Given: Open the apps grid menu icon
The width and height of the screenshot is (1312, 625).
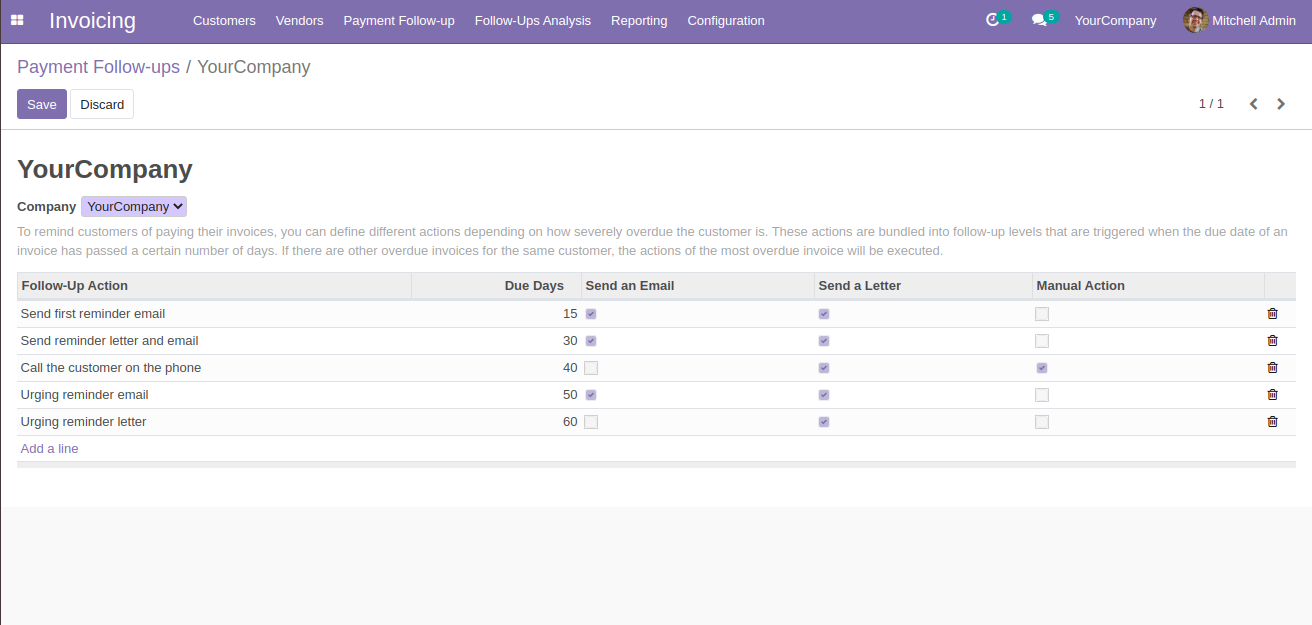Looking at the screenshot, I should [17, 20].
